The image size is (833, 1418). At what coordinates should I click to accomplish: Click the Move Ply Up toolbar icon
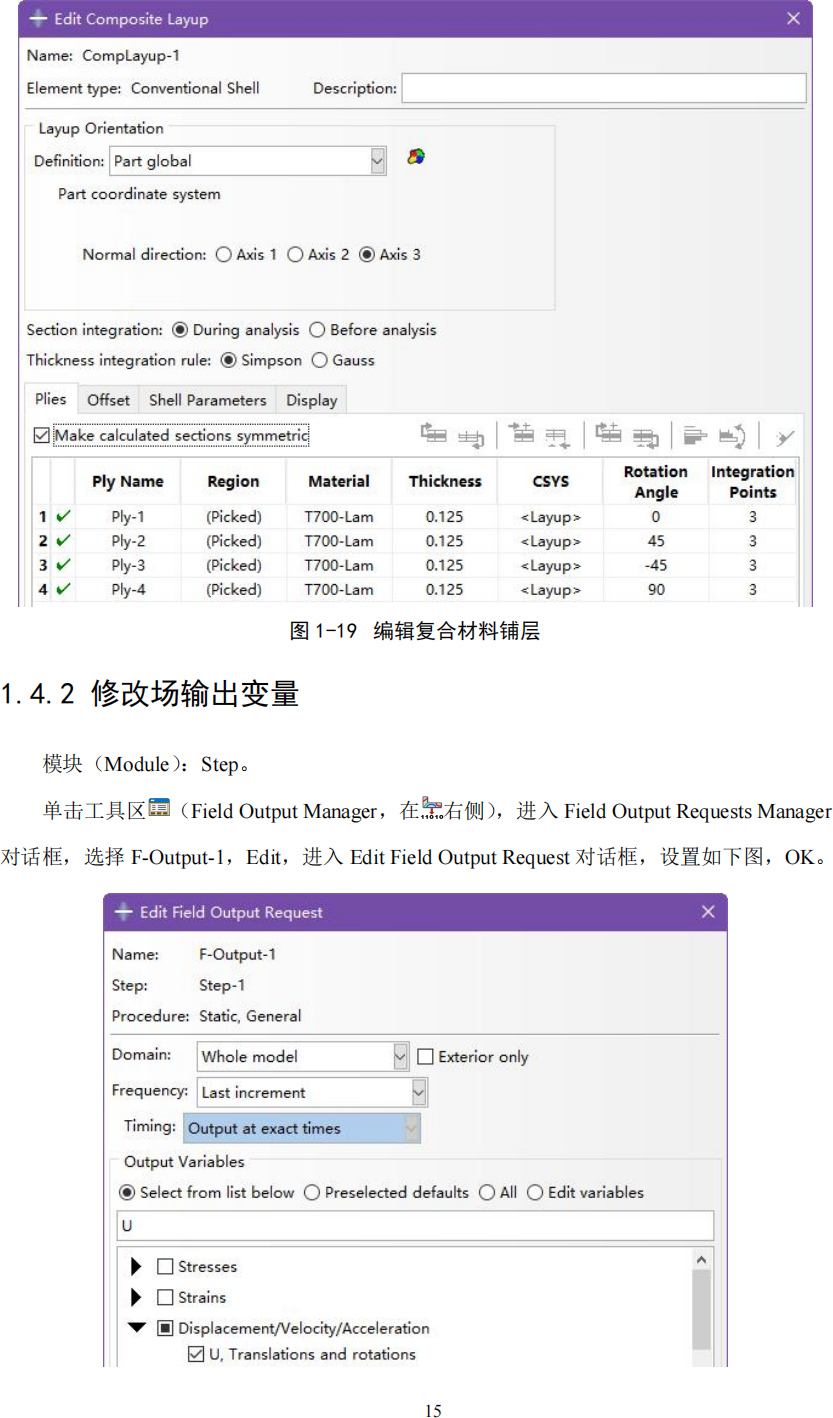(x=433, y=434)
